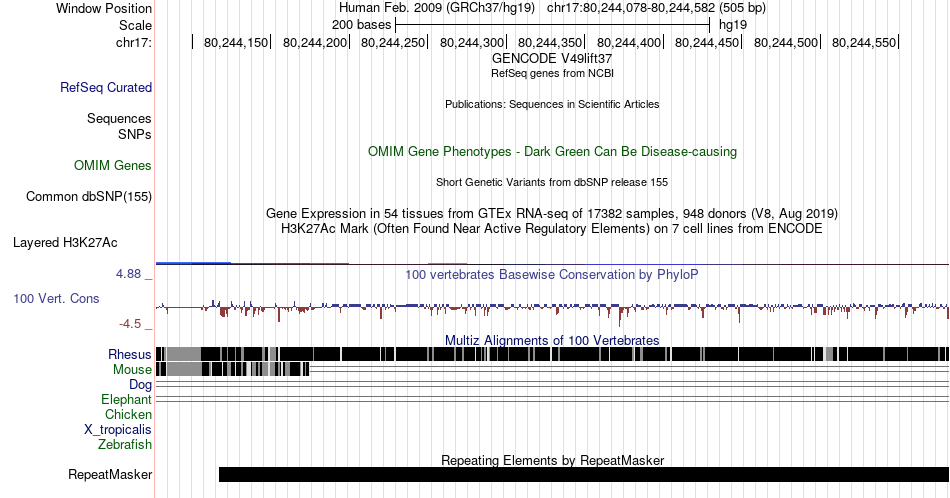This screenshot has width=950, height=498.
Task: Click the RefSeq genes from NCBI title
Action: point(552,73)
